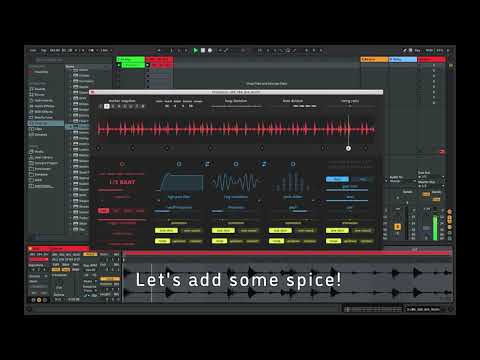480x360 pixels.
Task: Select MIDI Effects in the browser categories
Action: point(42,112)
